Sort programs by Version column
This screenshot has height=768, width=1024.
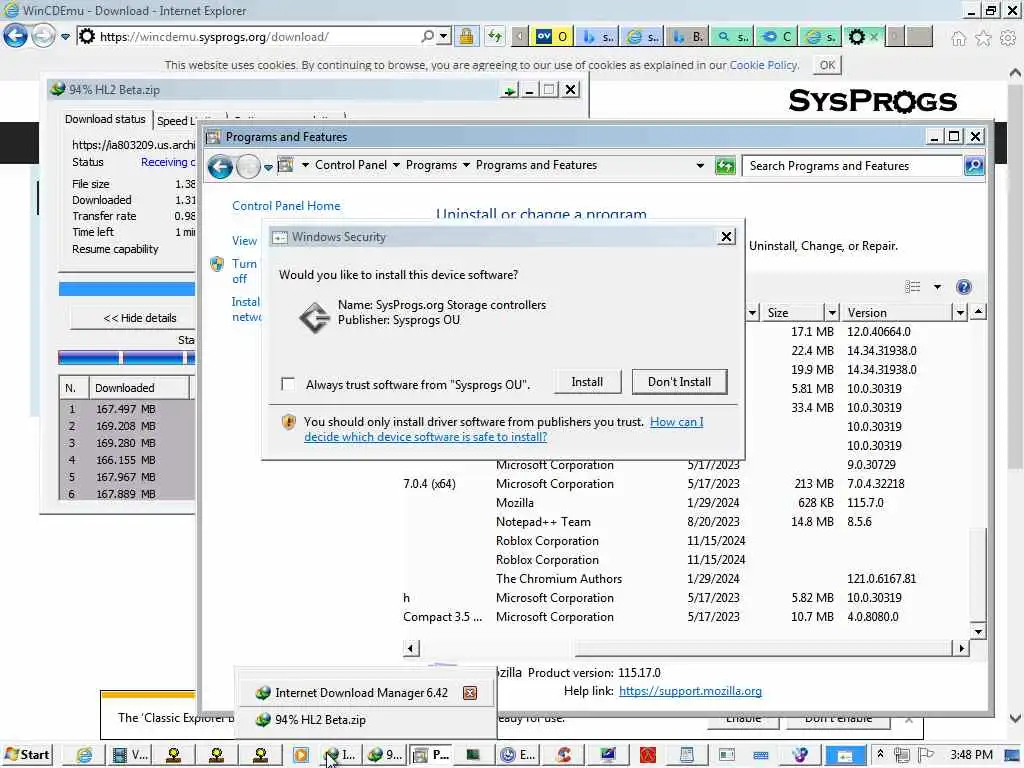897,313
